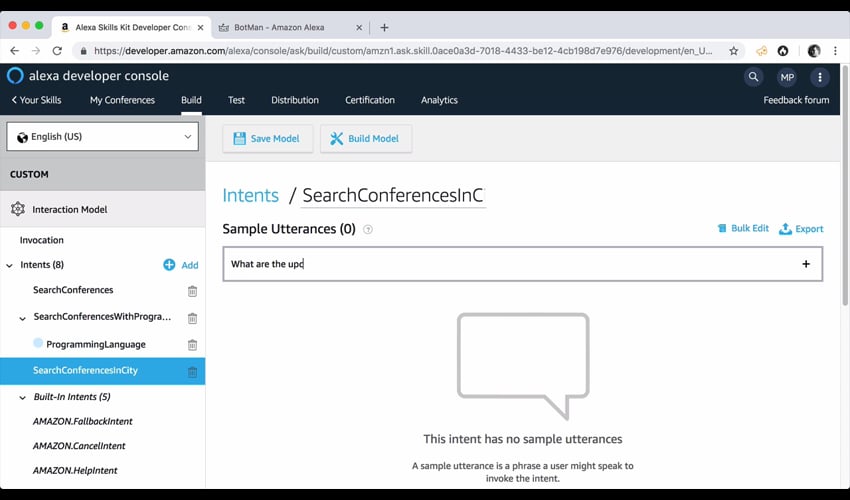Click the My Conferences skill name
The height and width of the screenshot is (500, 850).
122,100
